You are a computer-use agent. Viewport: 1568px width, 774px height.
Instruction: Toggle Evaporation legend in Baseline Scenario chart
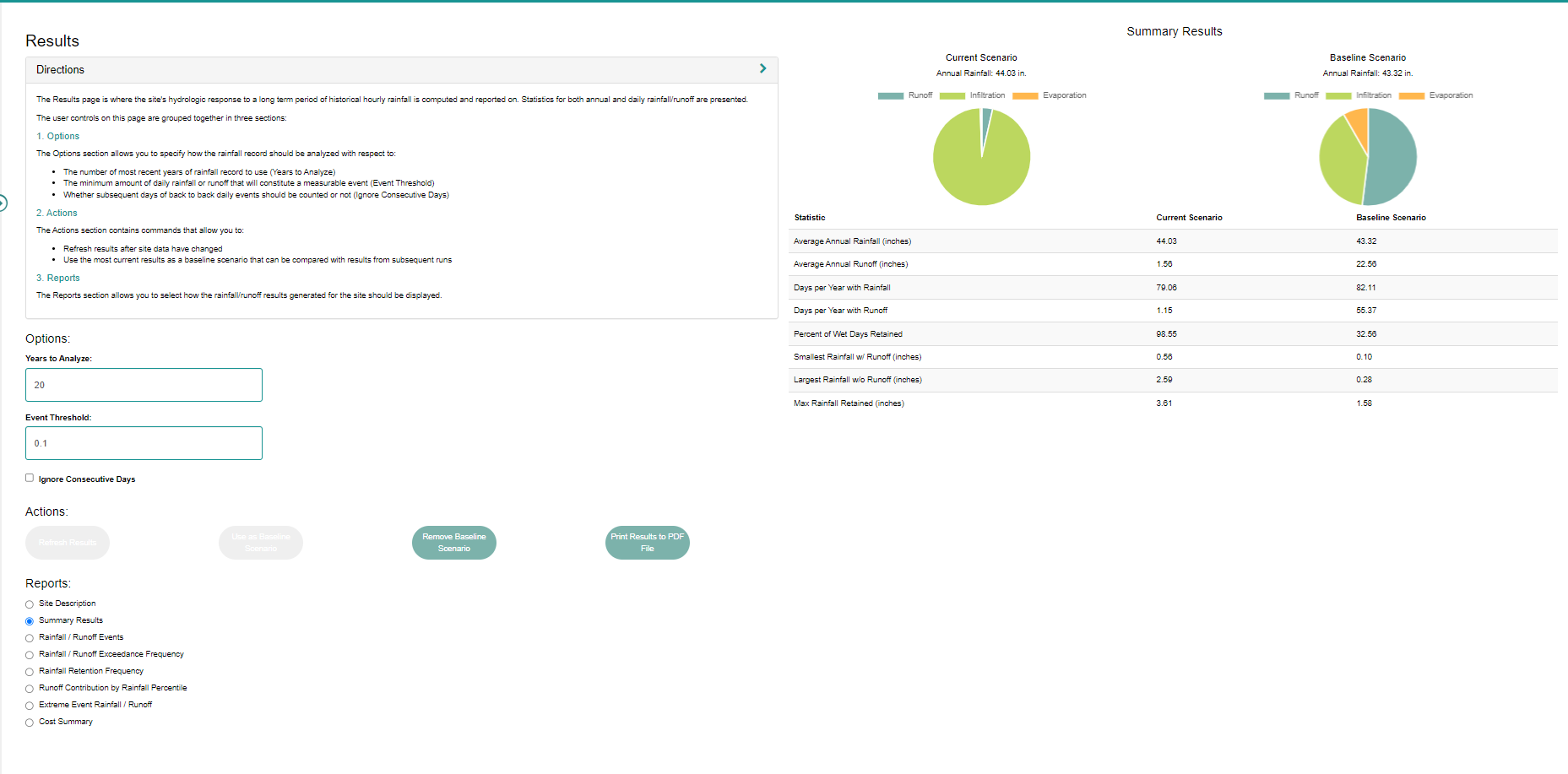(x=1435, y=95)
